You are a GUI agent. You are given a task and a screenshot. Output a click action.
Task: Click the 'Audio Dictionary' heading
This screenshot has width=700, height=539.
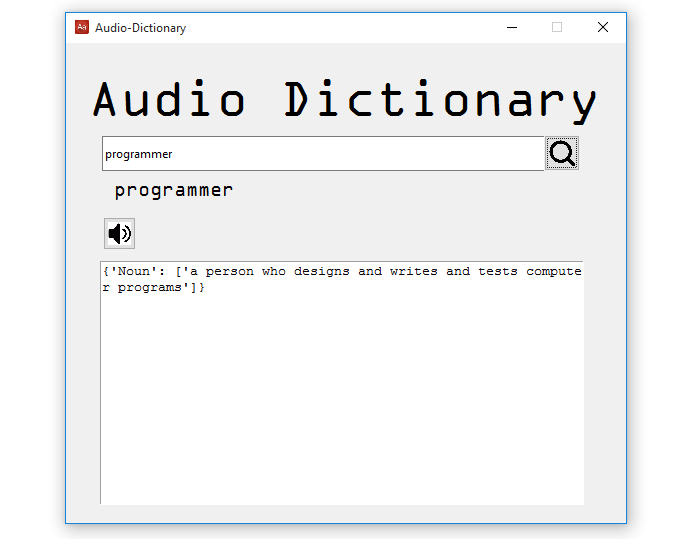345,100
